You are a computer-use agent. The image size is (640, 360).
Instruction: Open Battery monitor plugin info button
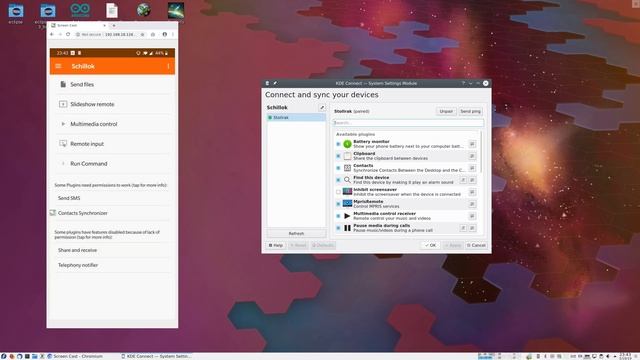point(472,144)
